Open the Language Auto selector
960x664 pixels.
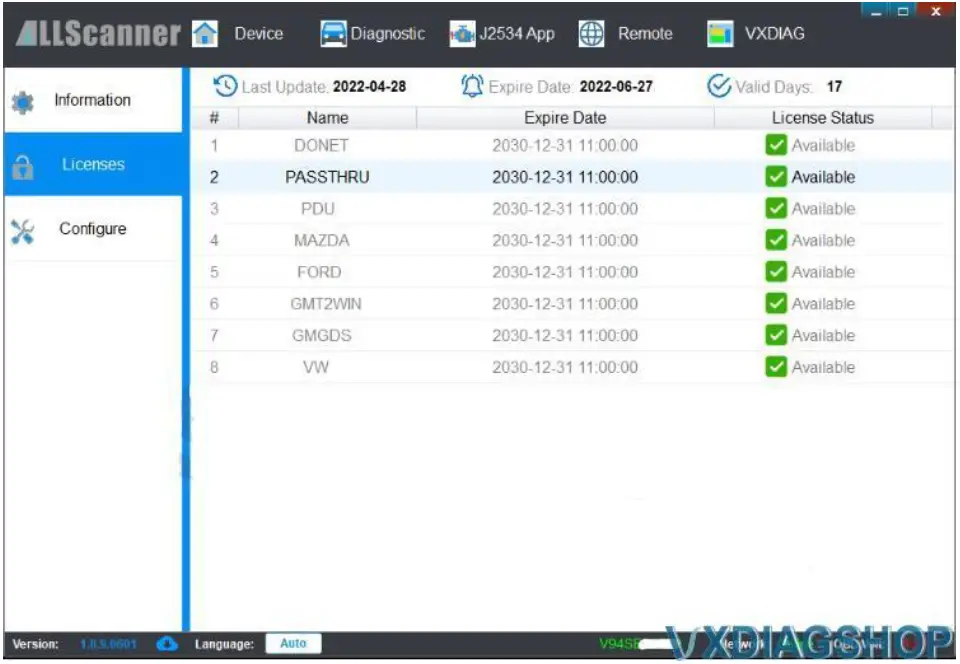(x=293, y=644)
